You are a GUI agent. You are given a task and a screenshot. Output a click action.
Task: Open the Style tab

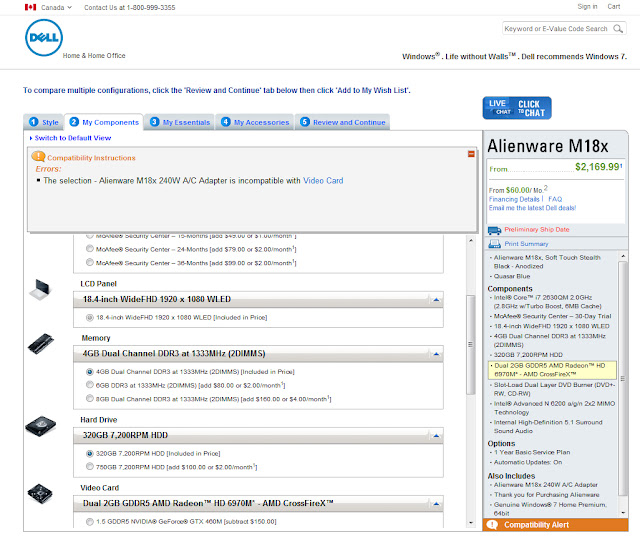point(44,122)
